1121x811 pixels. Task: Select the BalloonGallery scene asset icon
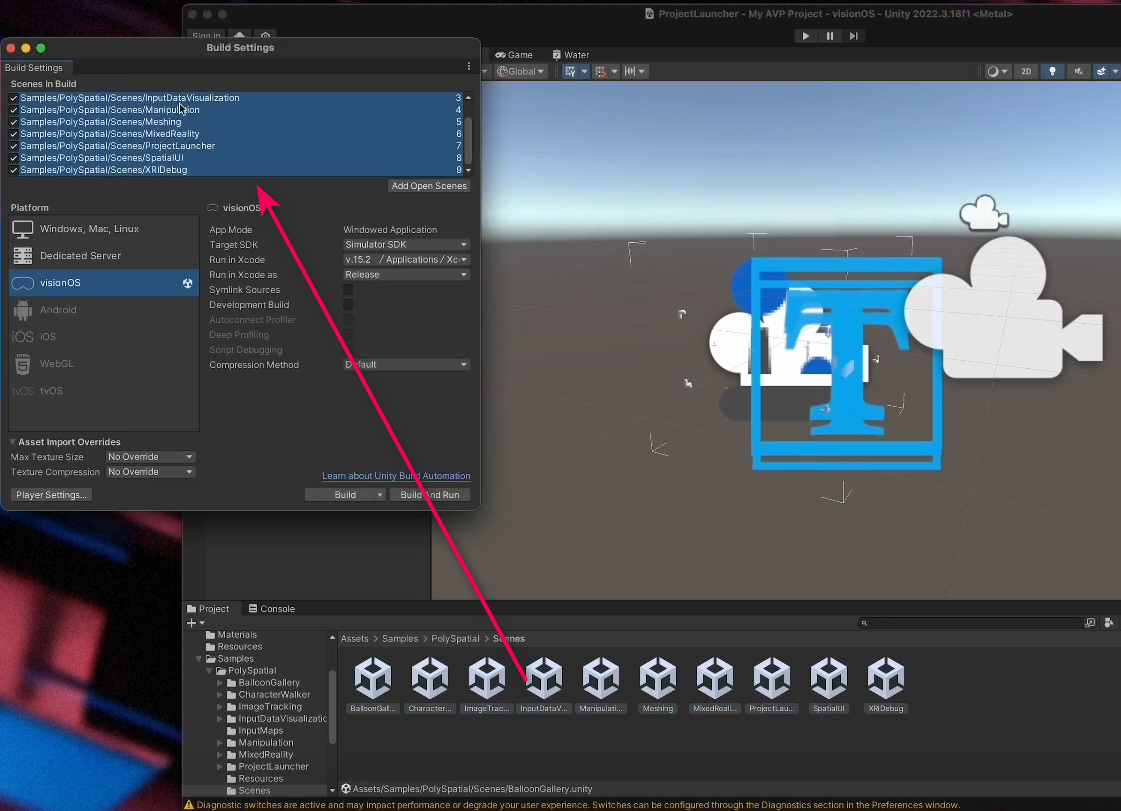pyautogui.click(x=373, y=680)
